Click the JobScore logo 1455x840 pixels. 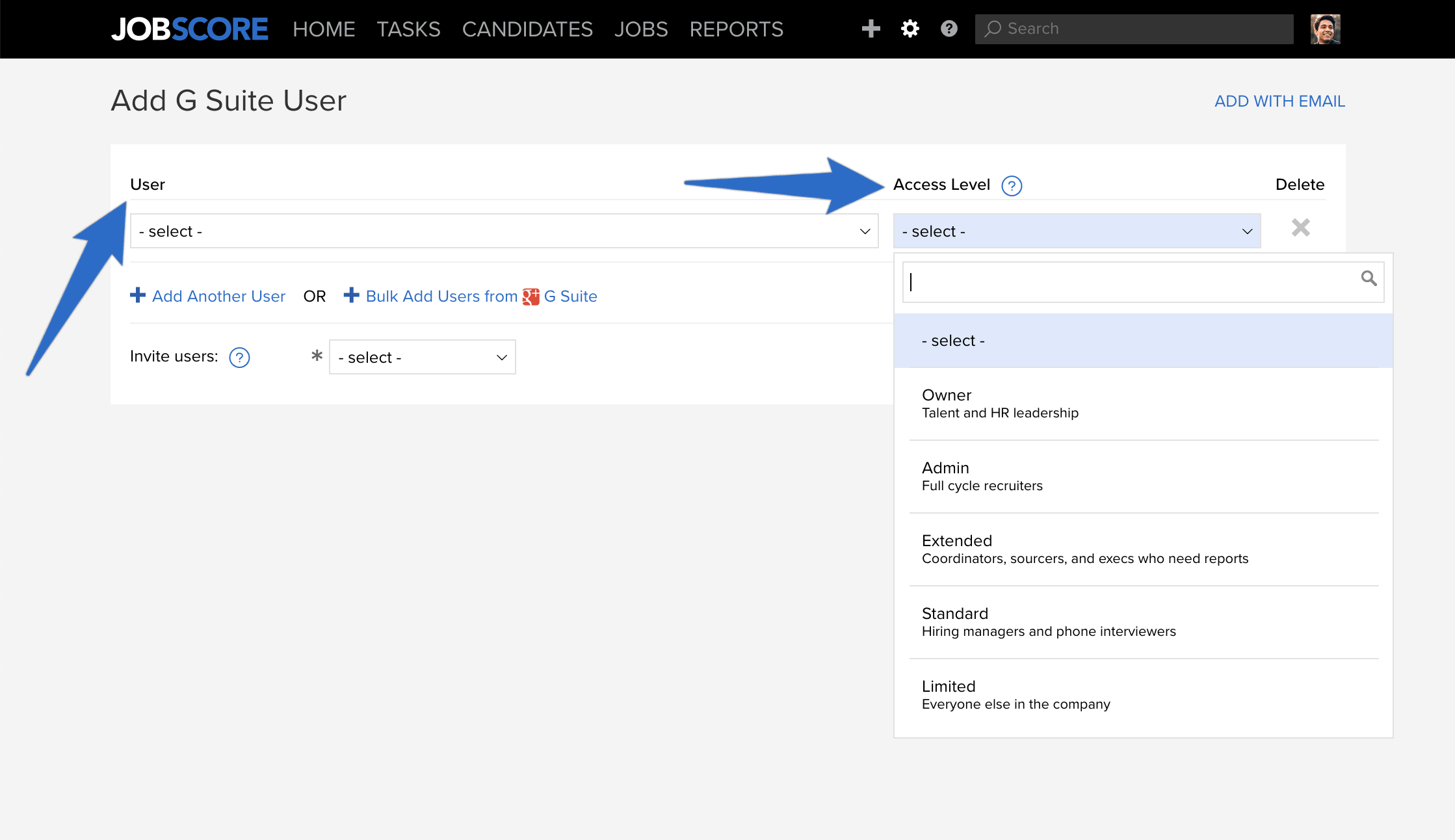coord(189,29)
